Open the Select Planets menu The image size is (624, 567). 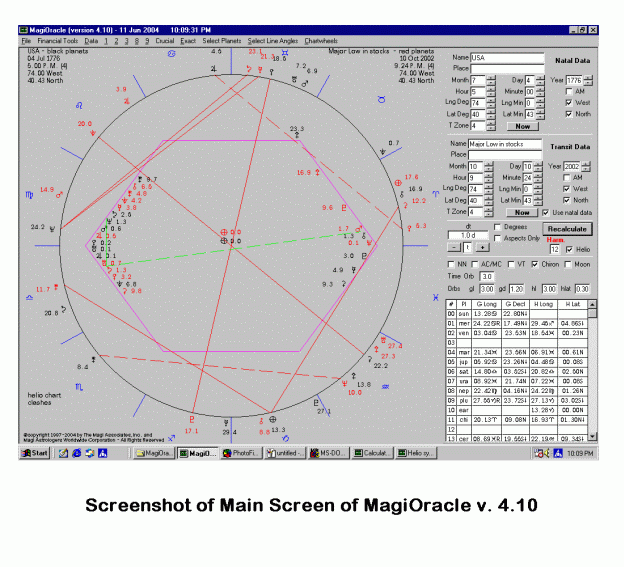click(222, 41)
